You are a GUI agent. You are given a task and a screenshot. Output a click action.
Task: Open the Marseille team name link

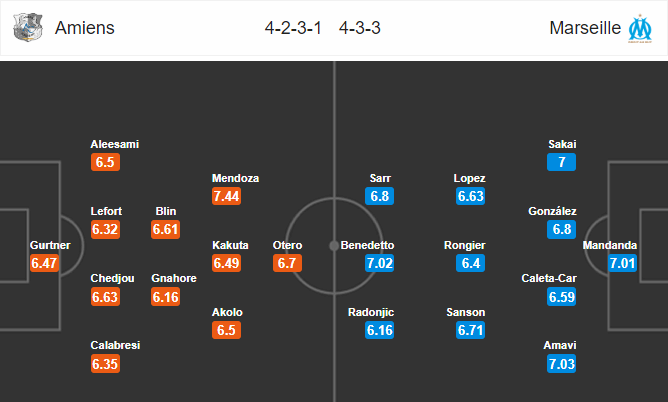click(585, 28)
